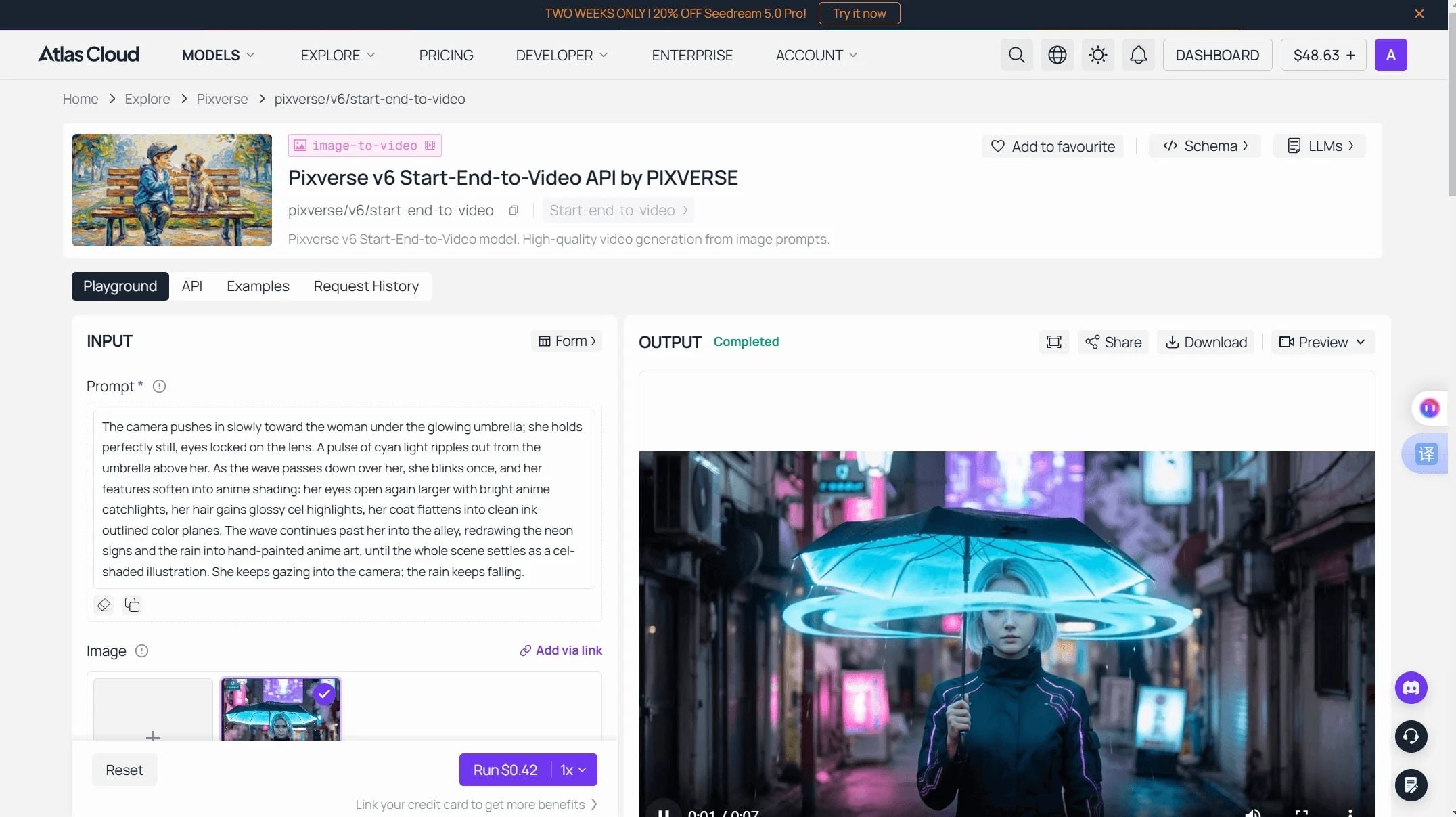Open the ACCOUNT menu

(816, 56)
